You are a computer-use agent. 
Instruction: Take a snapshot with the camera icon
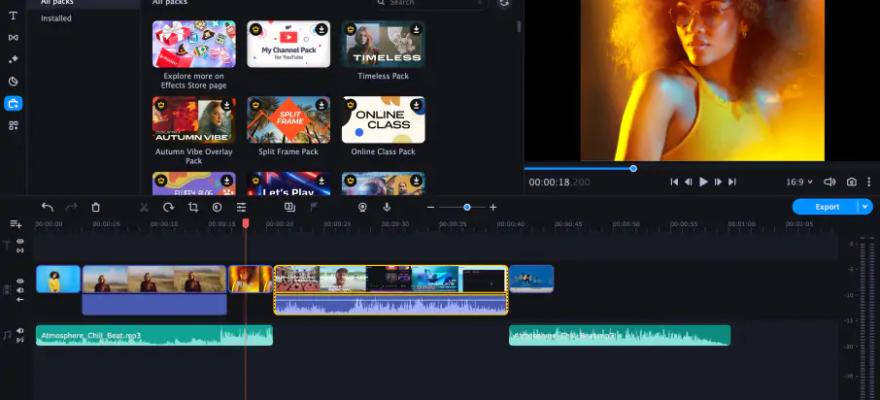pyautogui.click(x=851, y=182)
